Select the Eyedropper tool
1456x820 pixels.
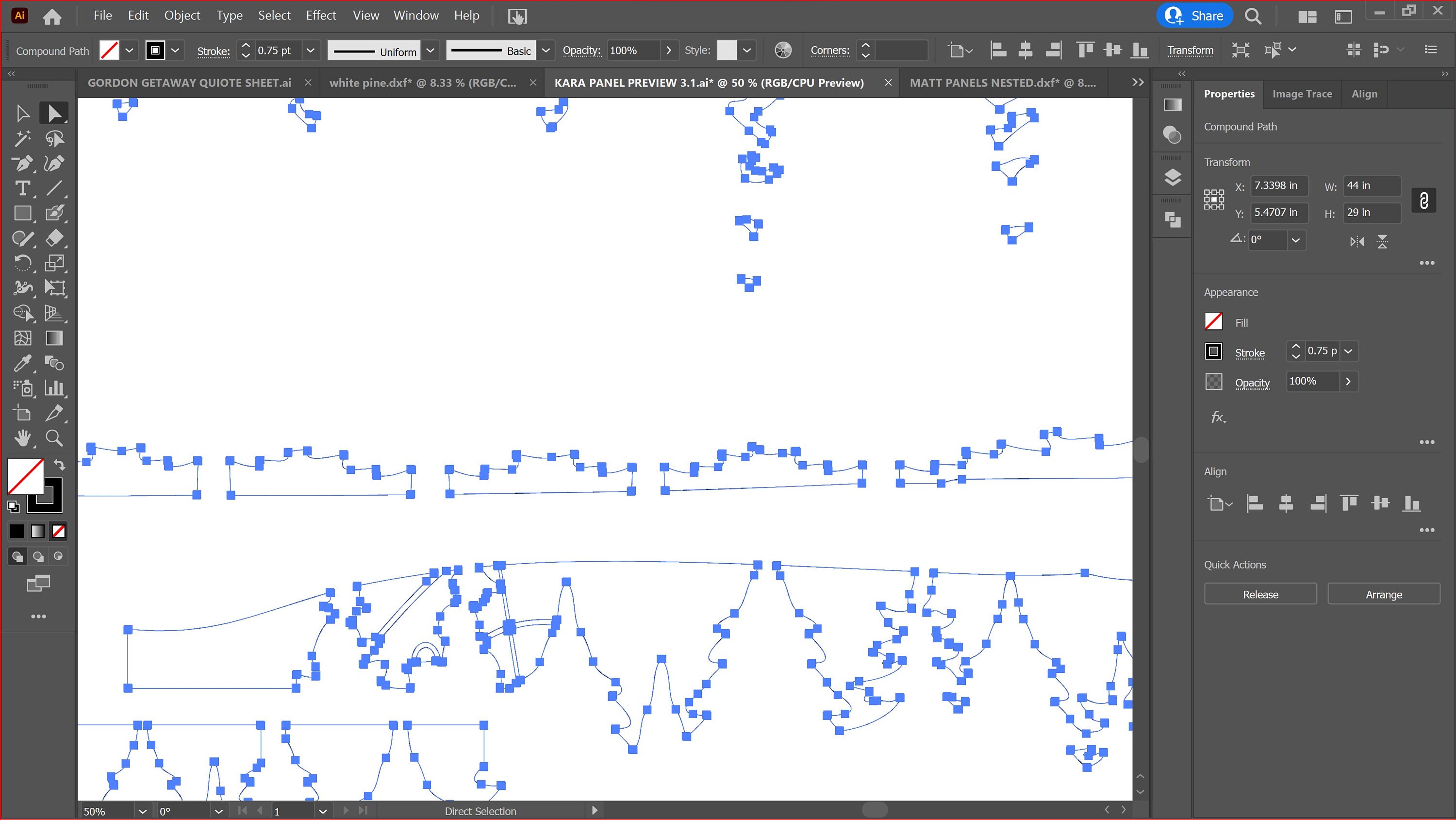click(x=23, y=363)
